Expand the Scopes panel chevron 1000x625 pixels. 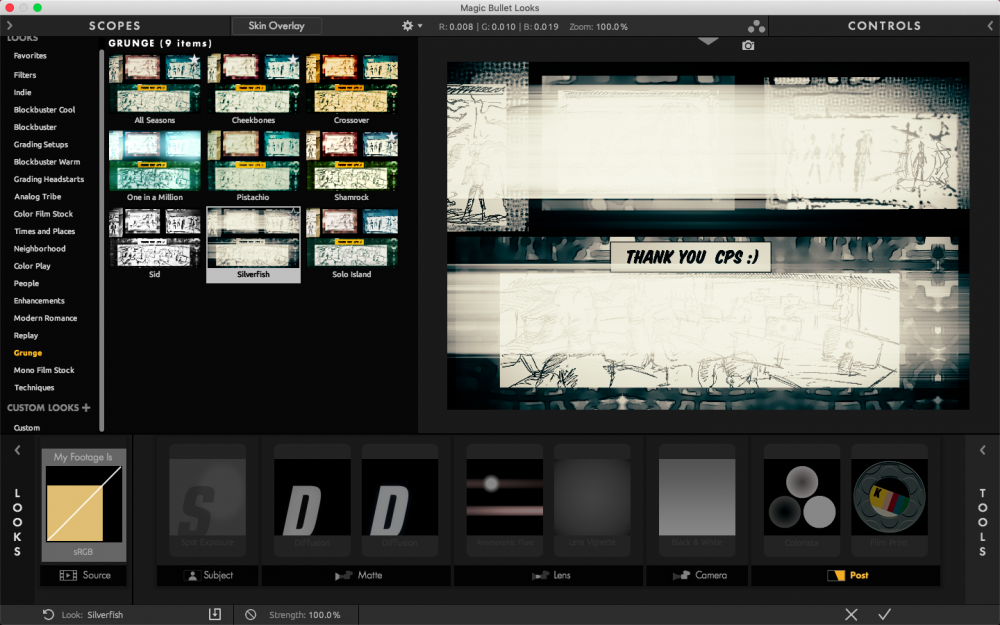(x=10, y=26)
